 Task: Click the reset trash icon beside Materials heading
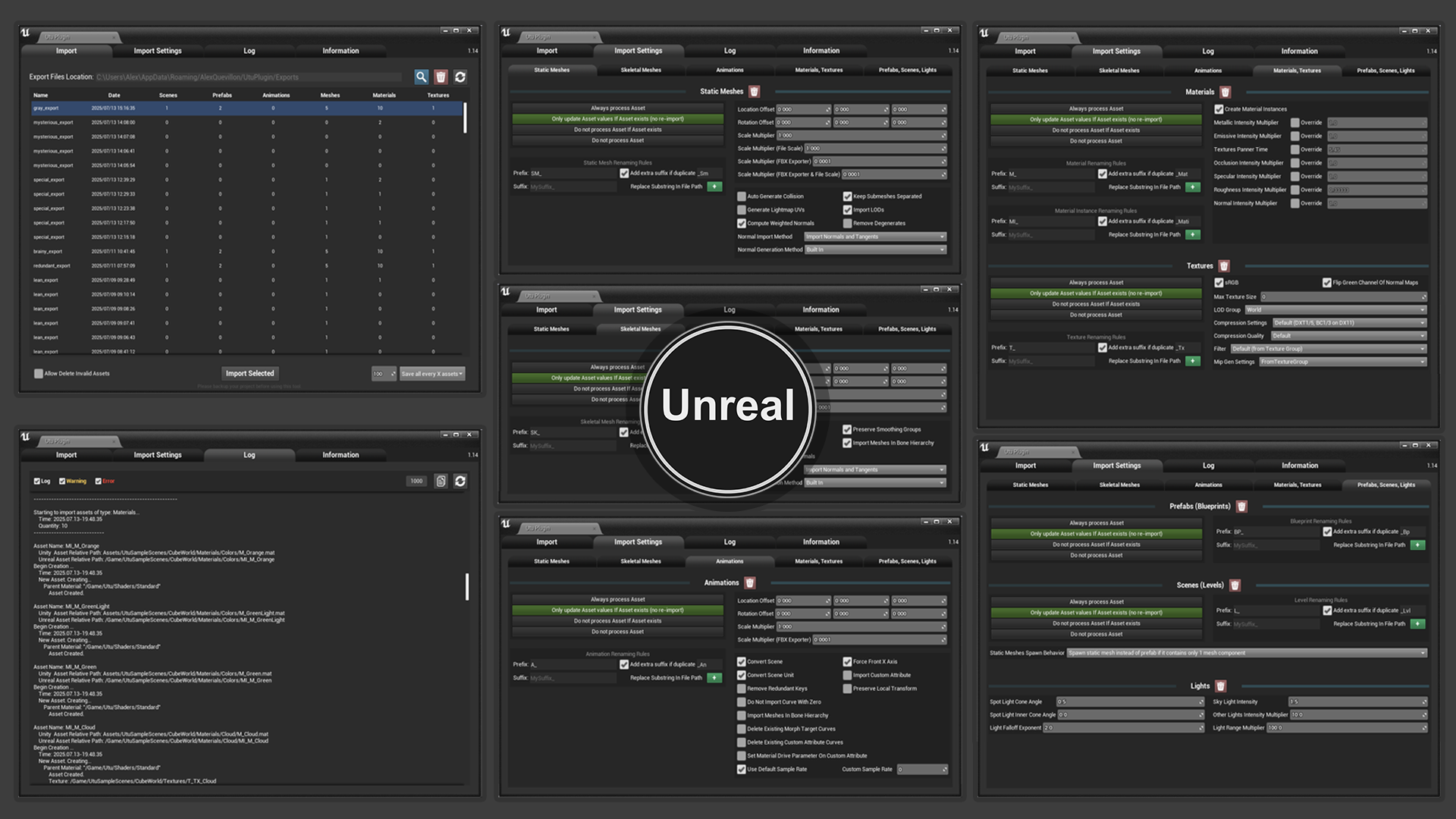click(1225, 92)
